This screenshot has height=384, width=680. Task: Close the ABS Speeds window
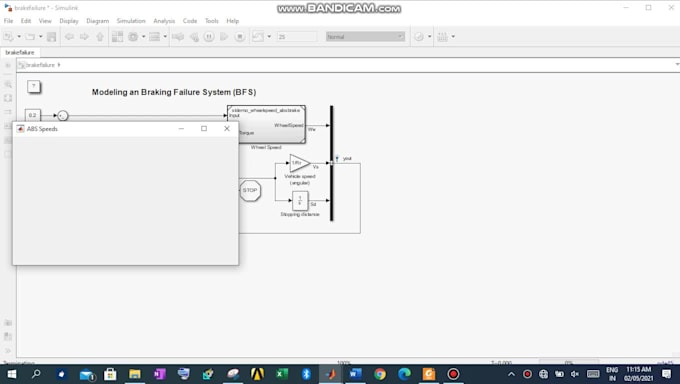tap(227, 128)
